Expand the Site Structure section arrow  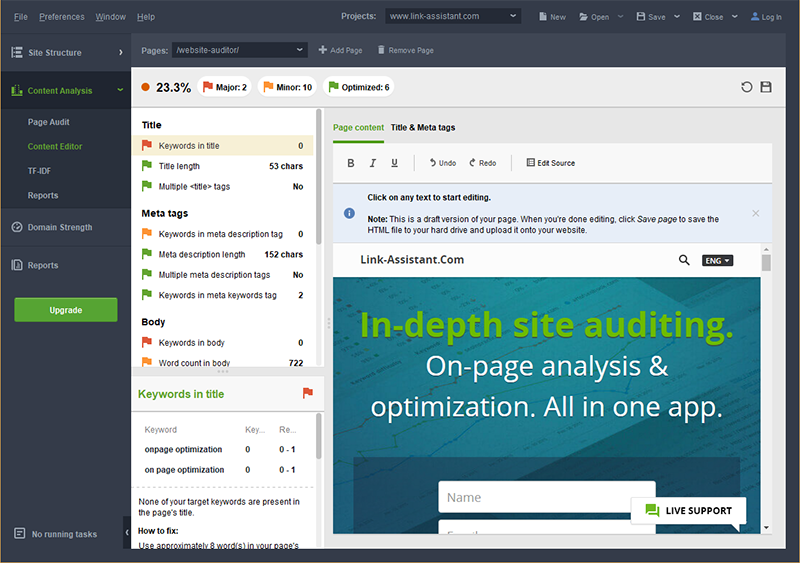click(x=120, y=52)
